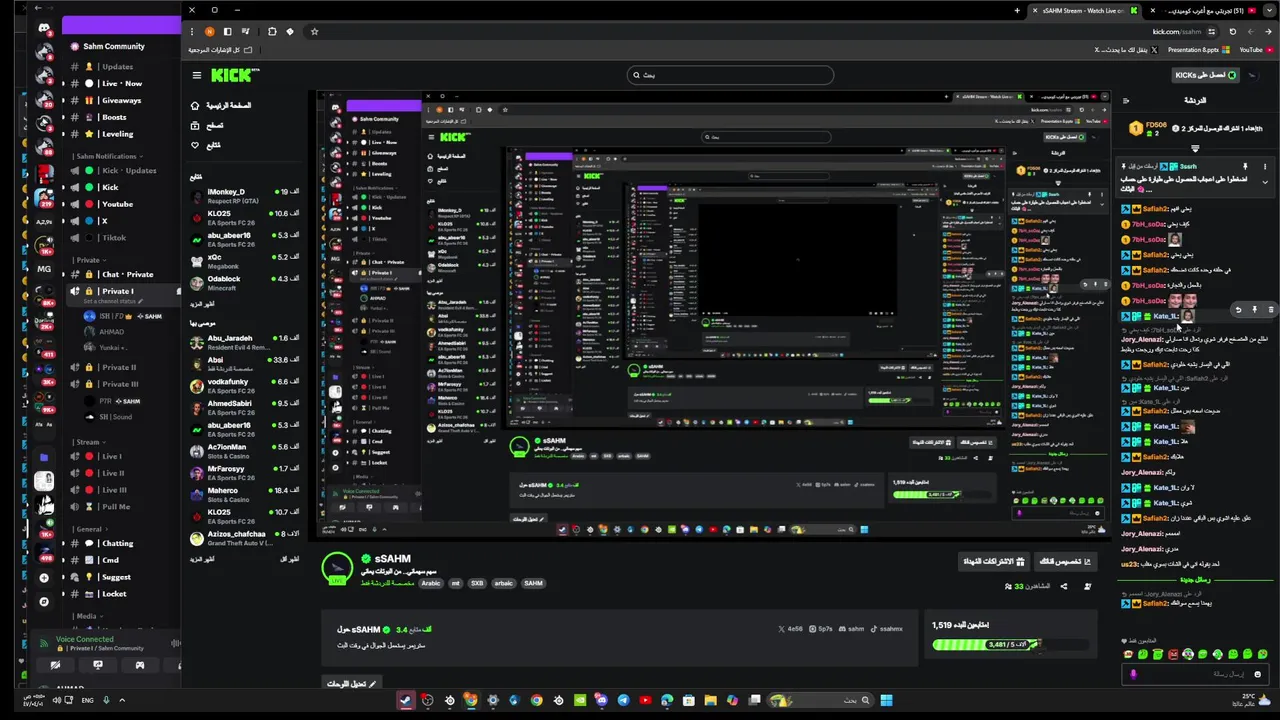The width and height of the screenshot is (1280, 720).
Task: Switch to the YouTube browser tab
Action: [x=1204, y=10]
